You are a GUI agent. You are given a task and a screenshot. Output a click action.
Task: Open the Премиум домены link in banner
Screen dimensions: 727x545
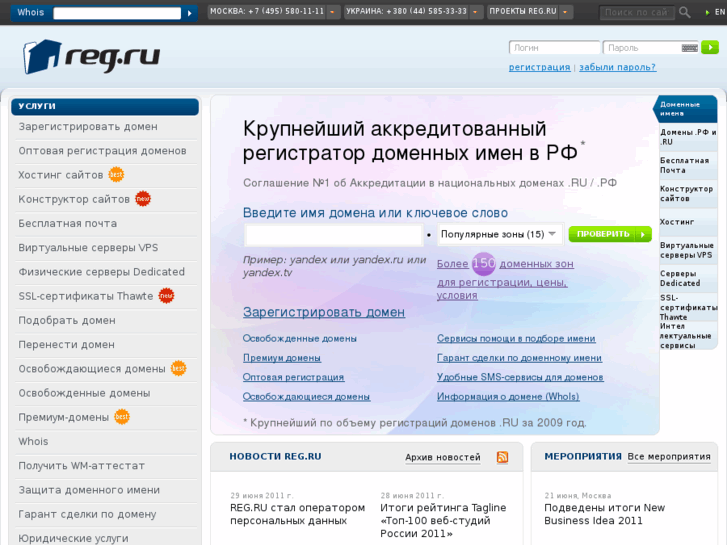282,358
